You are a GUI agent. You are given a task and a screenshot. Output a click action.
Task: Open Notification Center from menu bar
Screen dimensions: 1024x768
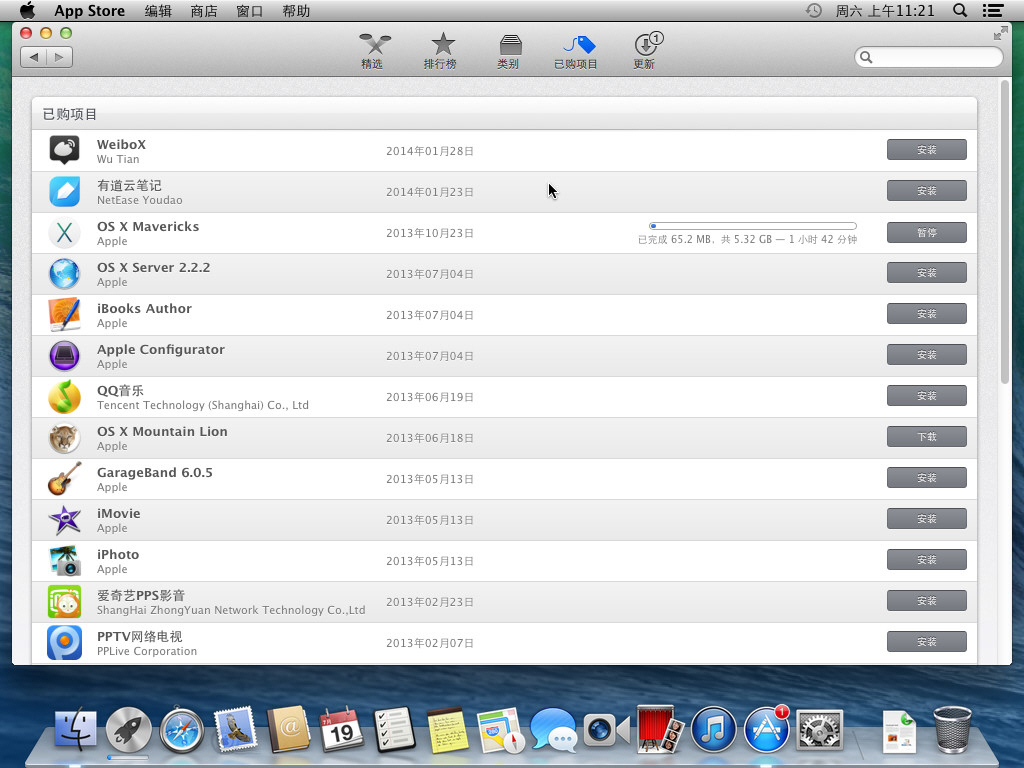[x=993, y=10]
